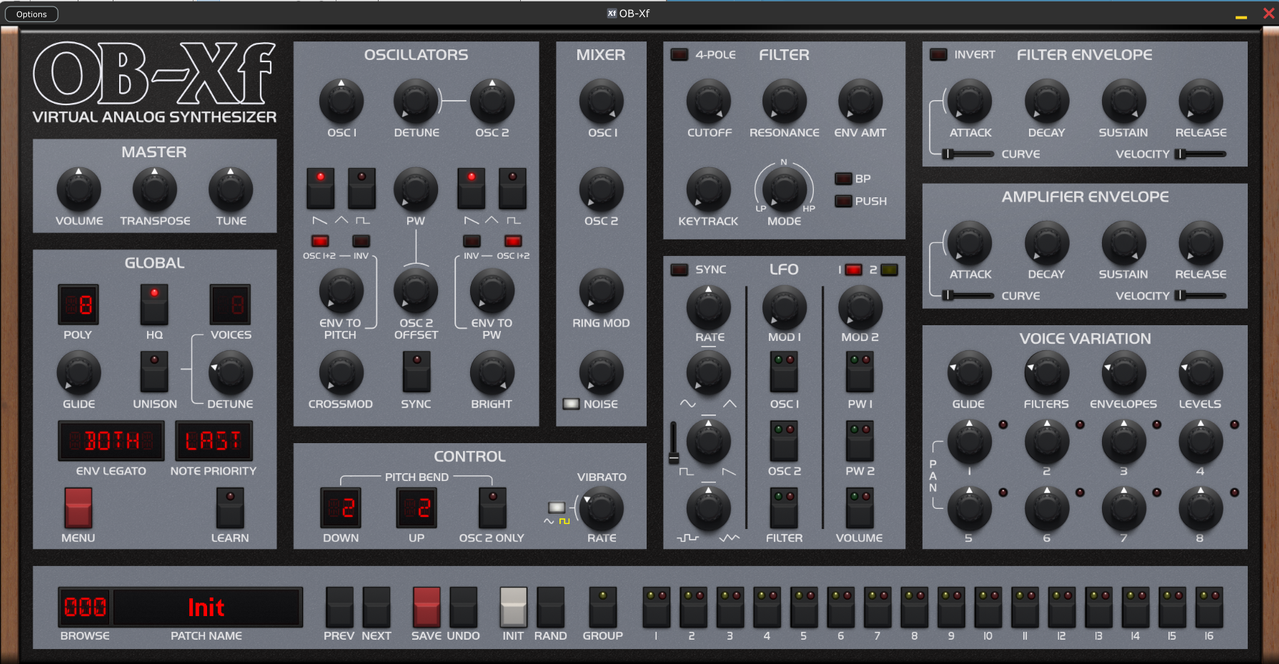Click the ENV TO PITCH knob

pyautogui.click(x=341, y=291)
